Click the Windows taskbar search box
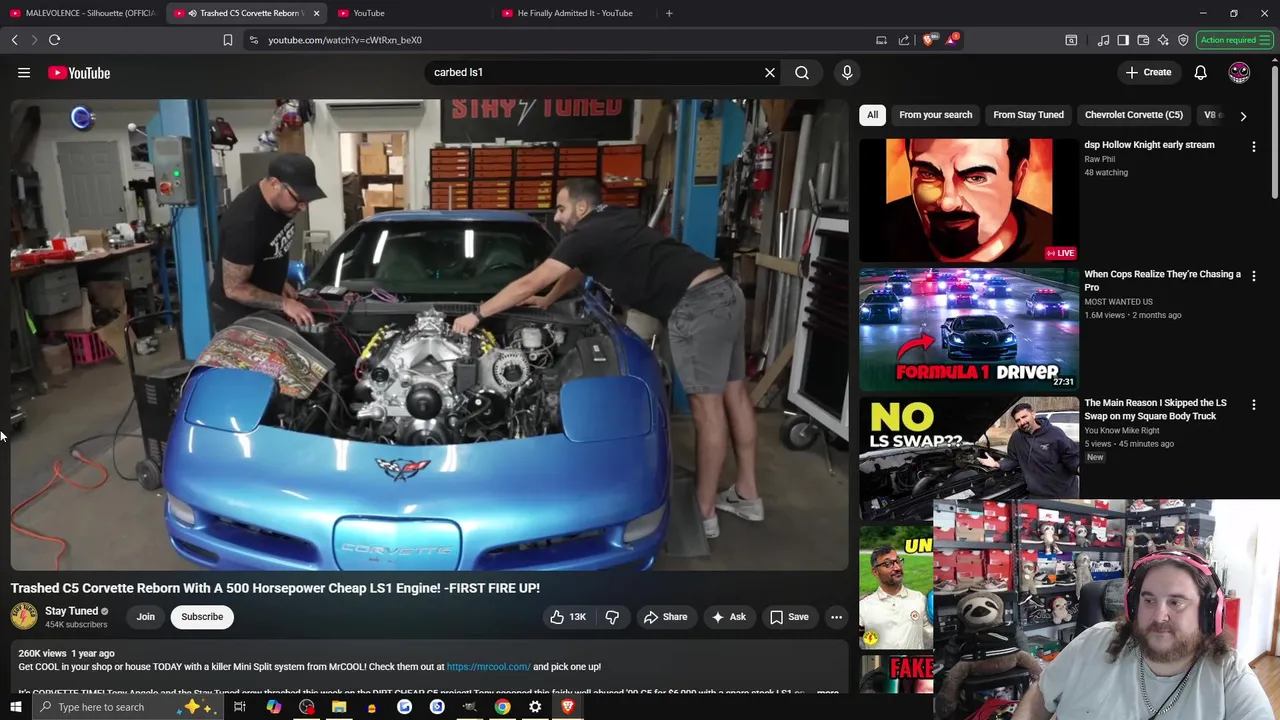Screen dimensions: 1280x720 125,707
